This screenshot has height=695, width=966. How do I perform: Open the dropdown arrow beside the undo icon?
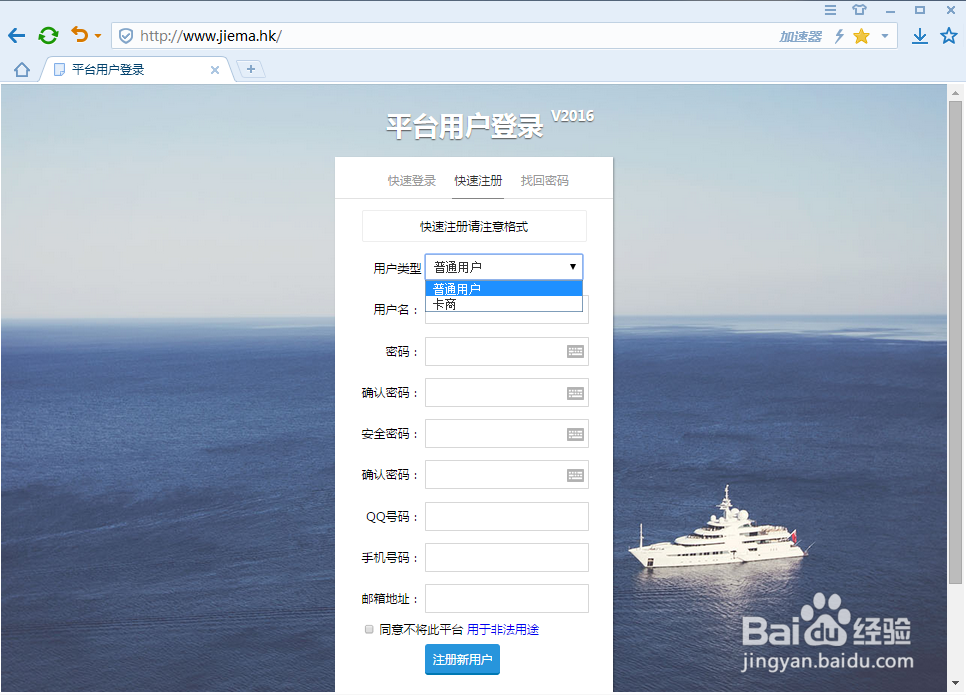(x=98, y=36)
